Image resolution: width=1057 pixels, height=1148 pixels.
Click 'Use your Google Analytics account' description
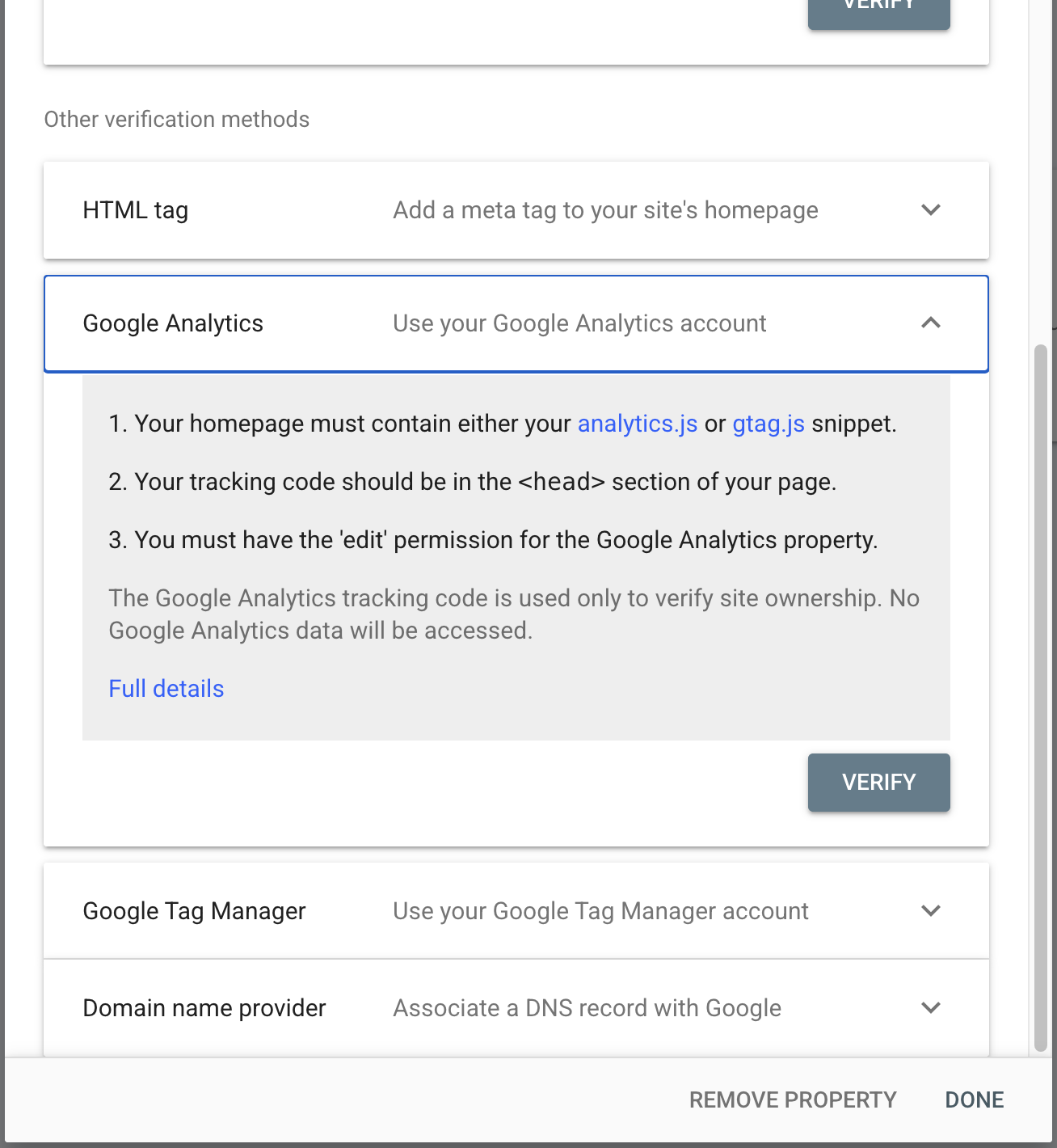point(579,323)
